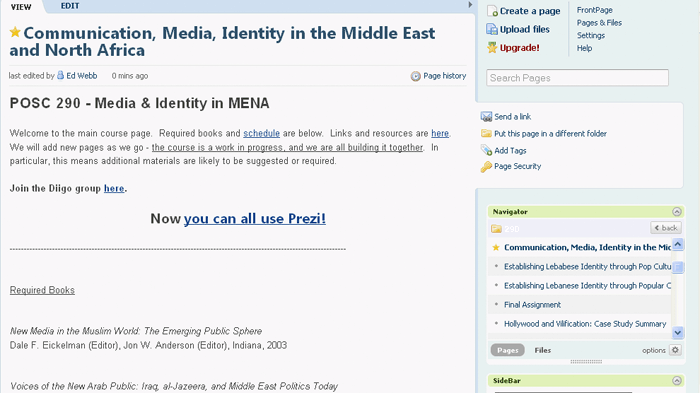Open the schedule link
Screen dimensions: 700x393
(262, 133)
